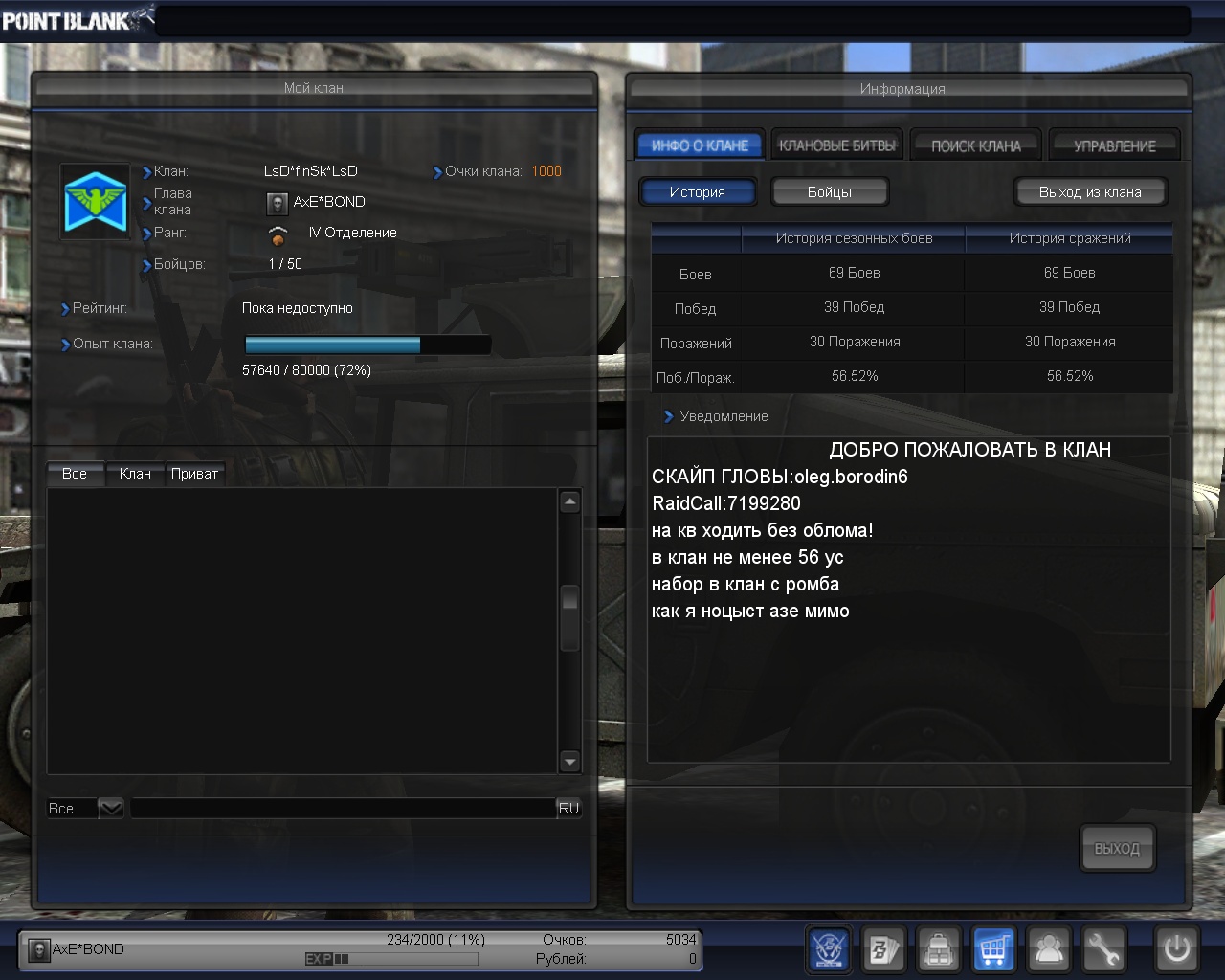Click the chat scrollbar down arrow
The image size is (1225, 980).
[569, 762]
